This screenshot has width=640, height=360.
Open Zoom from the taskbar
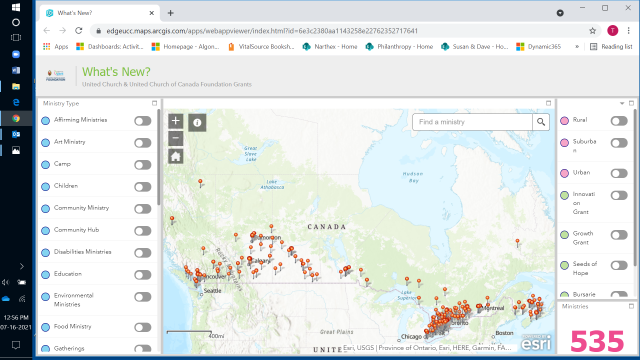(16, 54)
